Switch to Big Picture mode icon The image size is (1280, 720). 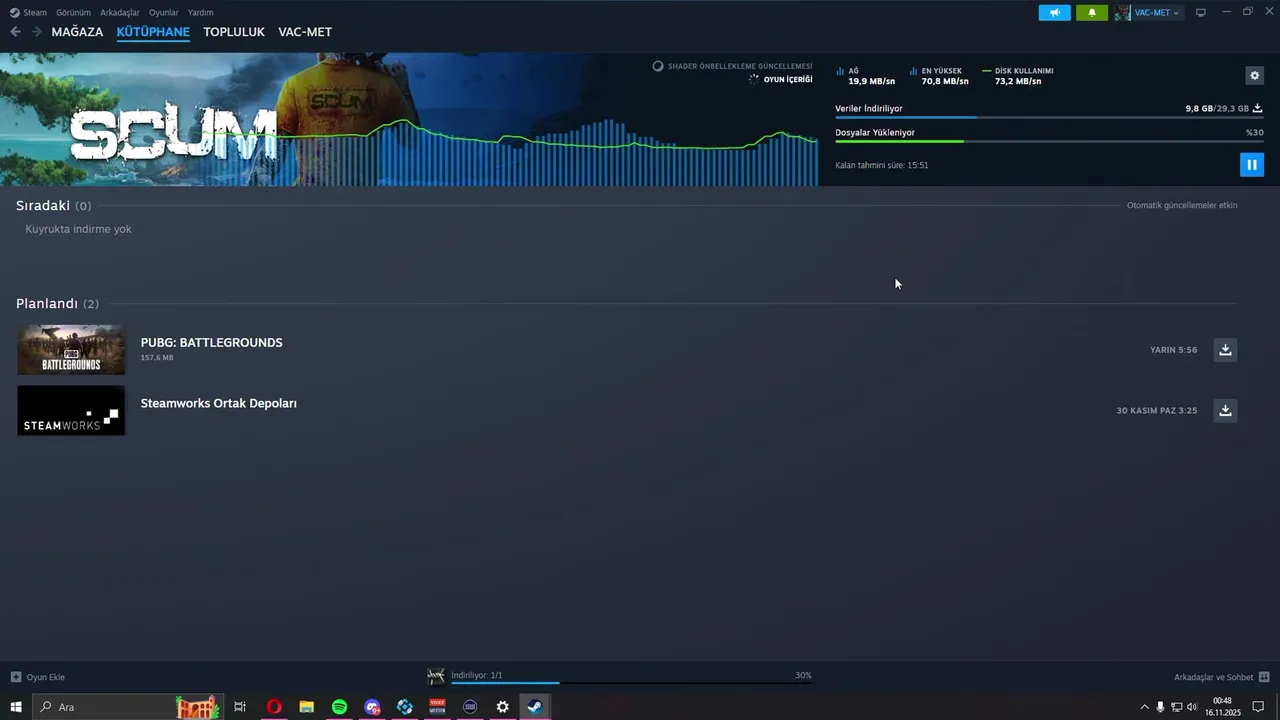click(1201, 13)
